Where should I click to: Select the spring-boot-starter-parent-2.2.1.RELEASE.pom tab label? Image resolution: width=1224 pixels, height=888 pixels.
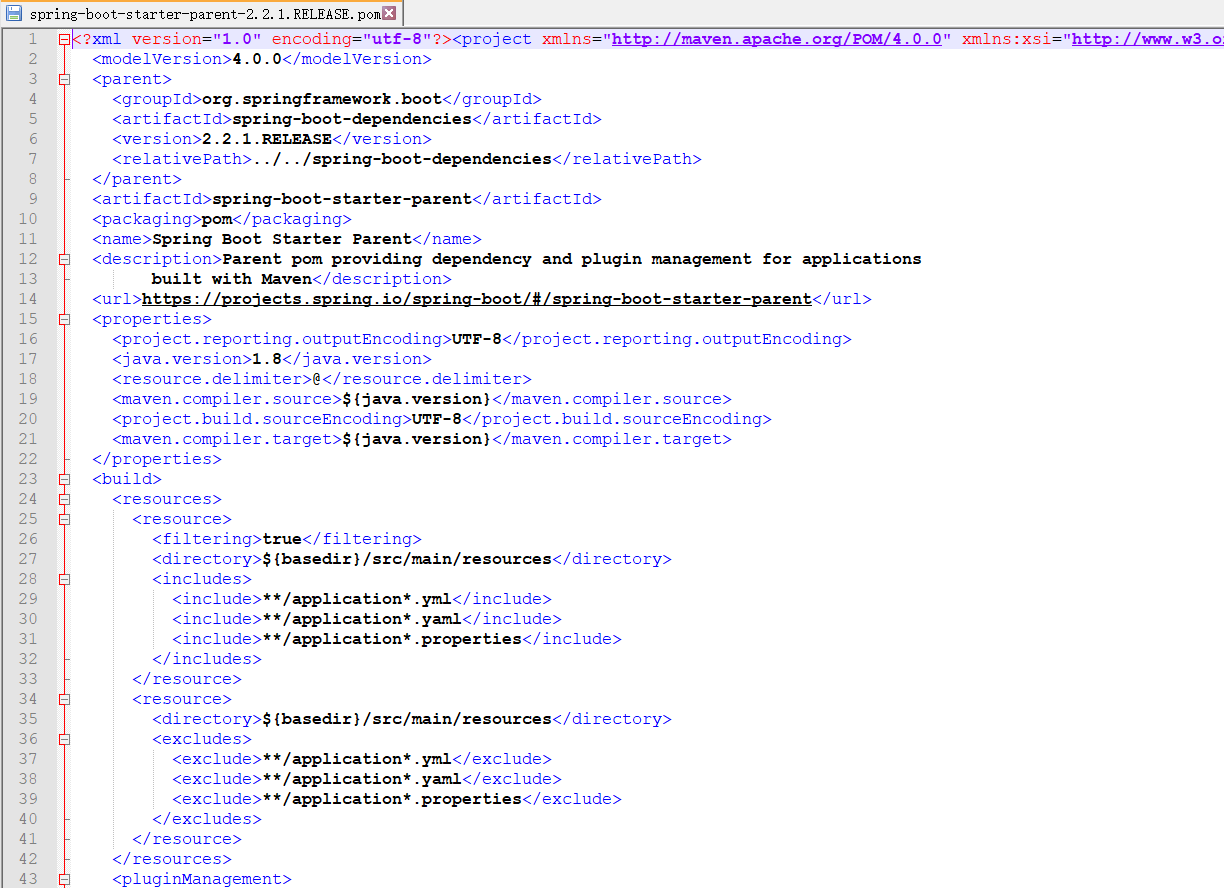[205, 15]
